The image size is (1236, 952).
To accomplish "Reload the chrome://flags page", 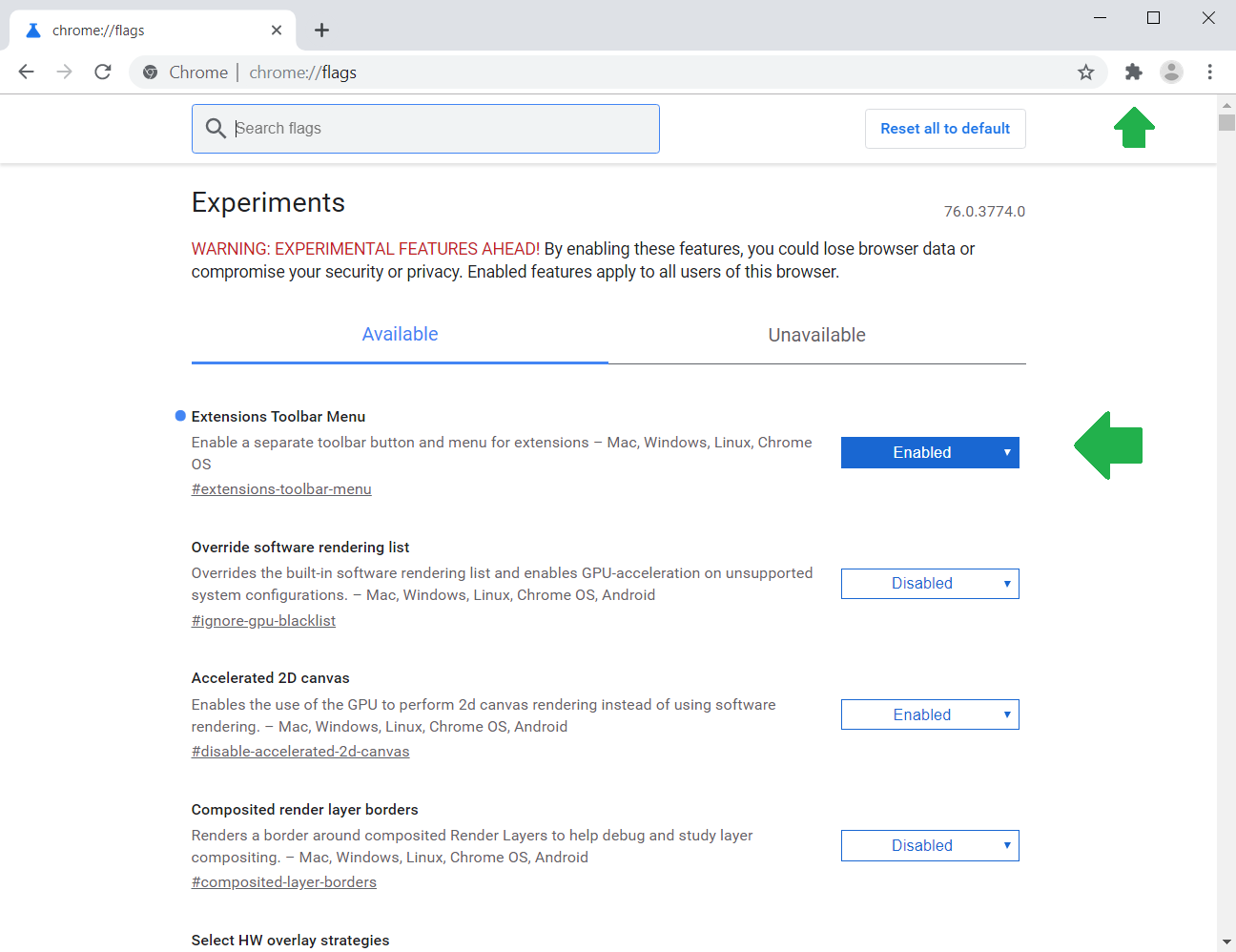I will click(x=102, y=72).
